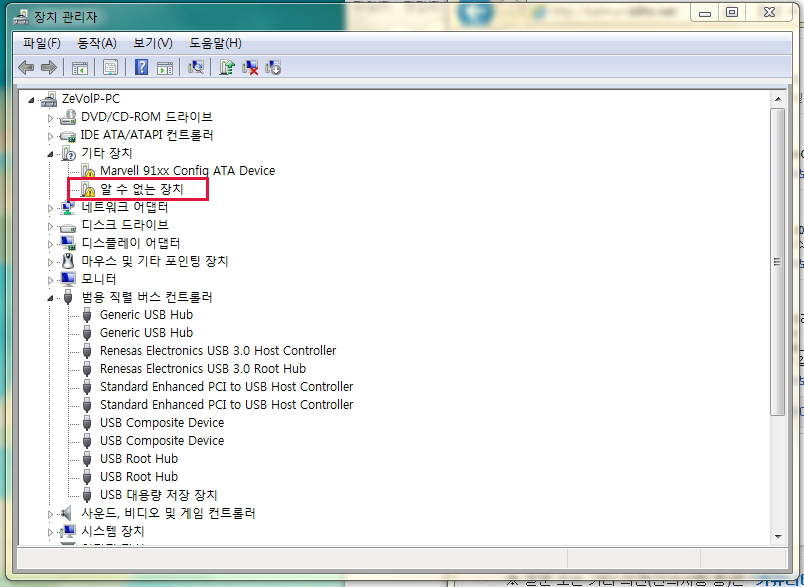Viewport: 804px width, 587px height.
Task: Collapse the 기타 장치 category
Action: (50, 153)
